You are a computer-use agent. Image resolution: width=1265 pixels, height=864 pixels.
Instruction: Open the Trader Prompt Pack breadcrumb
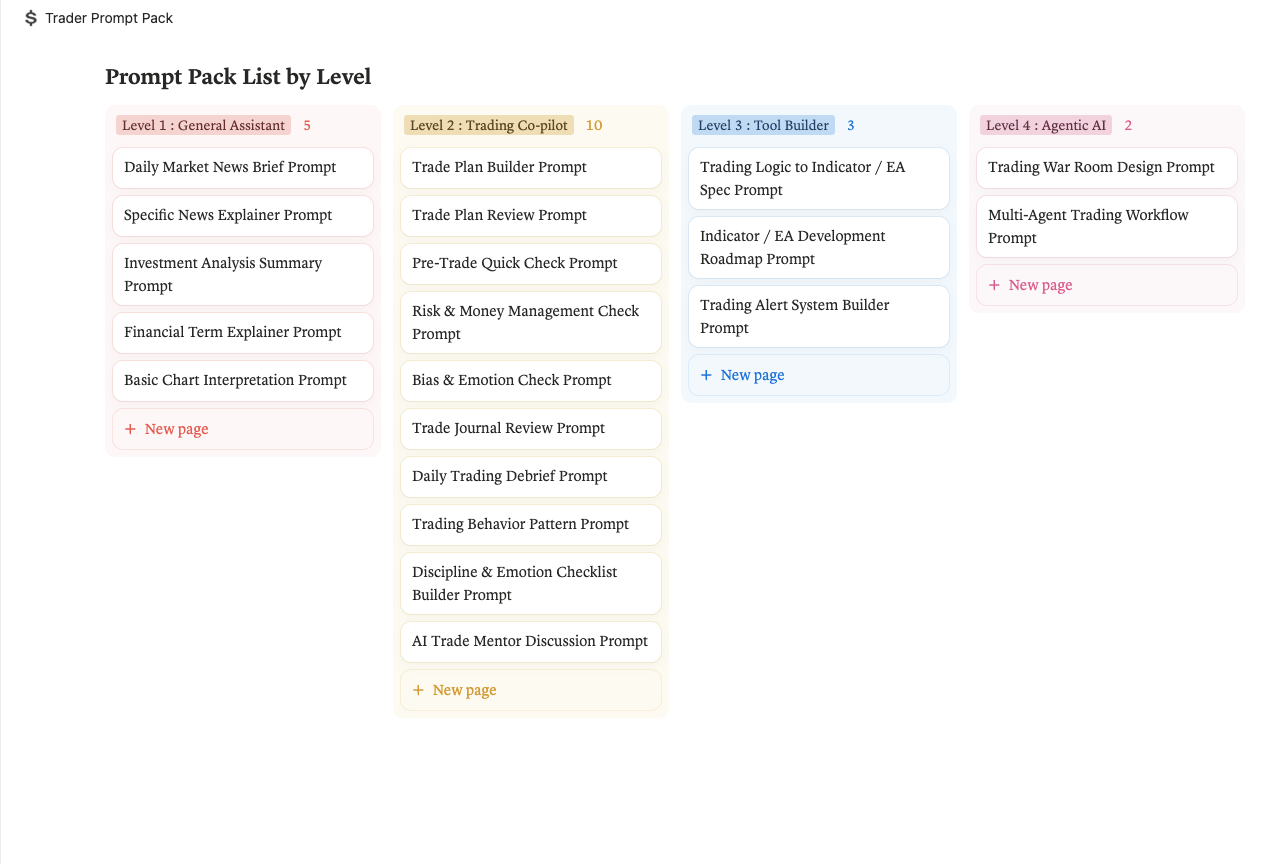point(109,18)
